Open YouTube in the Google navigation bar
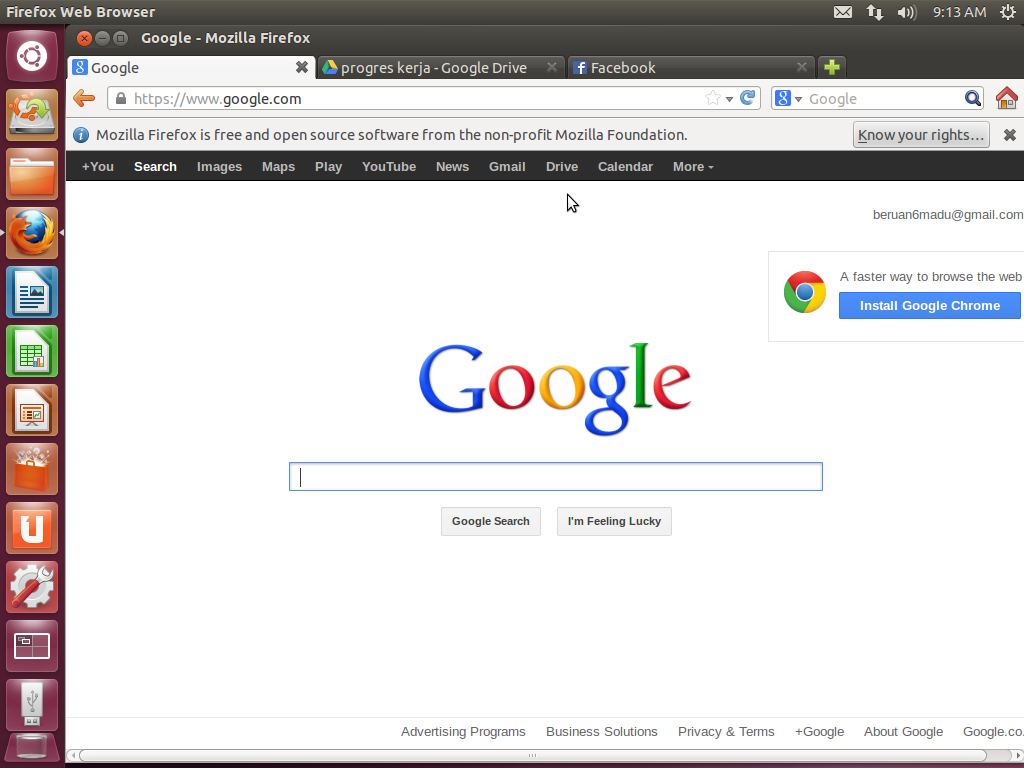Screen dimensions: 1024x768 pos(389,167)
